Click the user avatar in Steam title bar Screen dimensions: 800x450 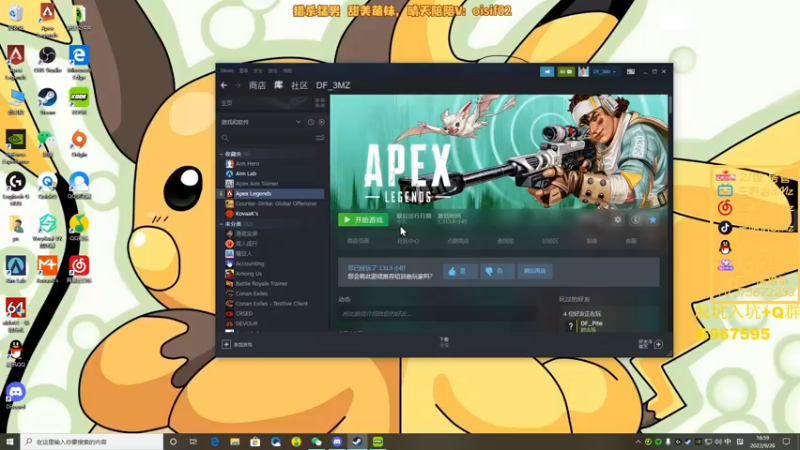point(583,71)
